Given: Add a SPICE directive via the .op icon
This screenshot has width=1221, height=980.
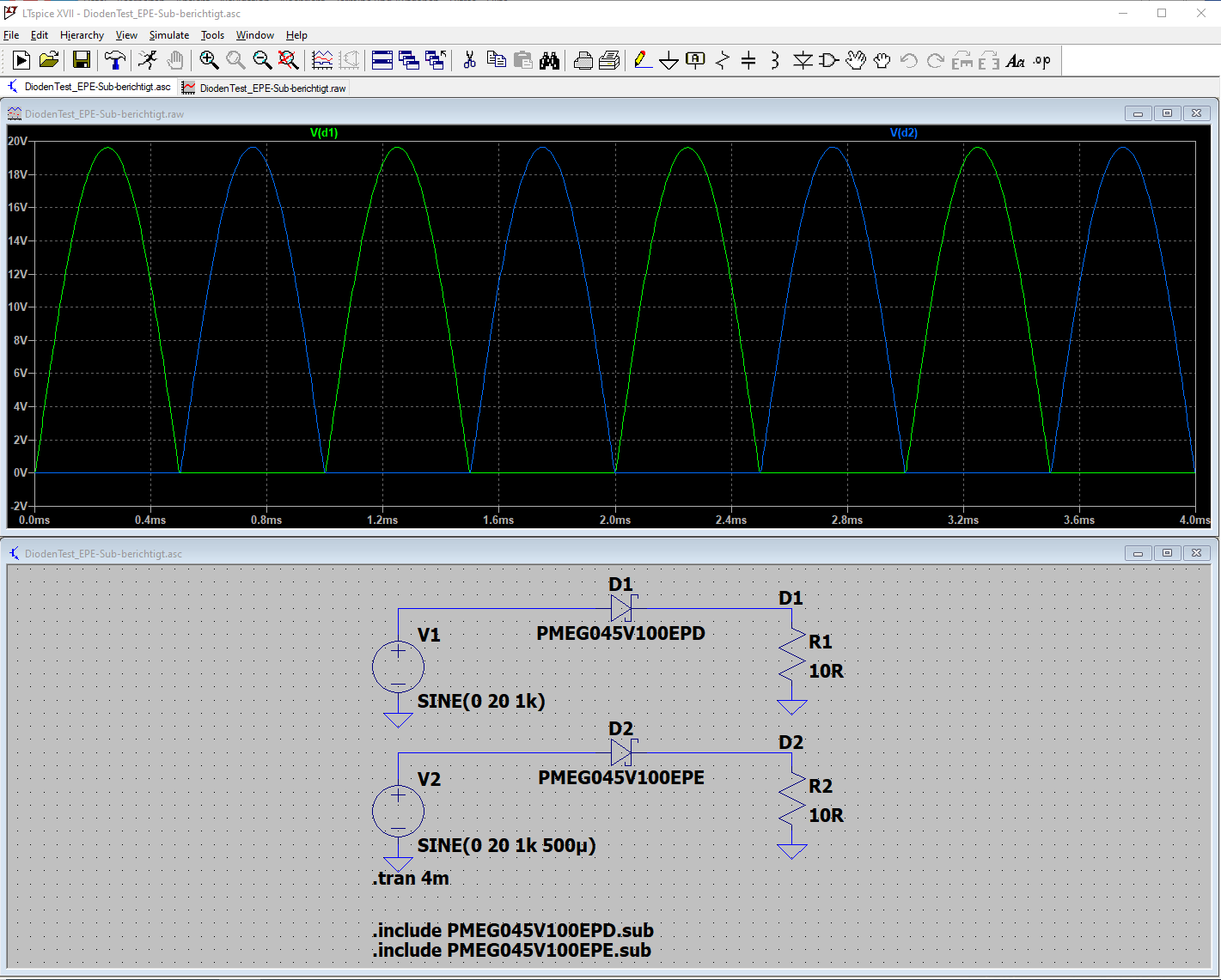Looking at the screenshot, I should coord(1041,60).
